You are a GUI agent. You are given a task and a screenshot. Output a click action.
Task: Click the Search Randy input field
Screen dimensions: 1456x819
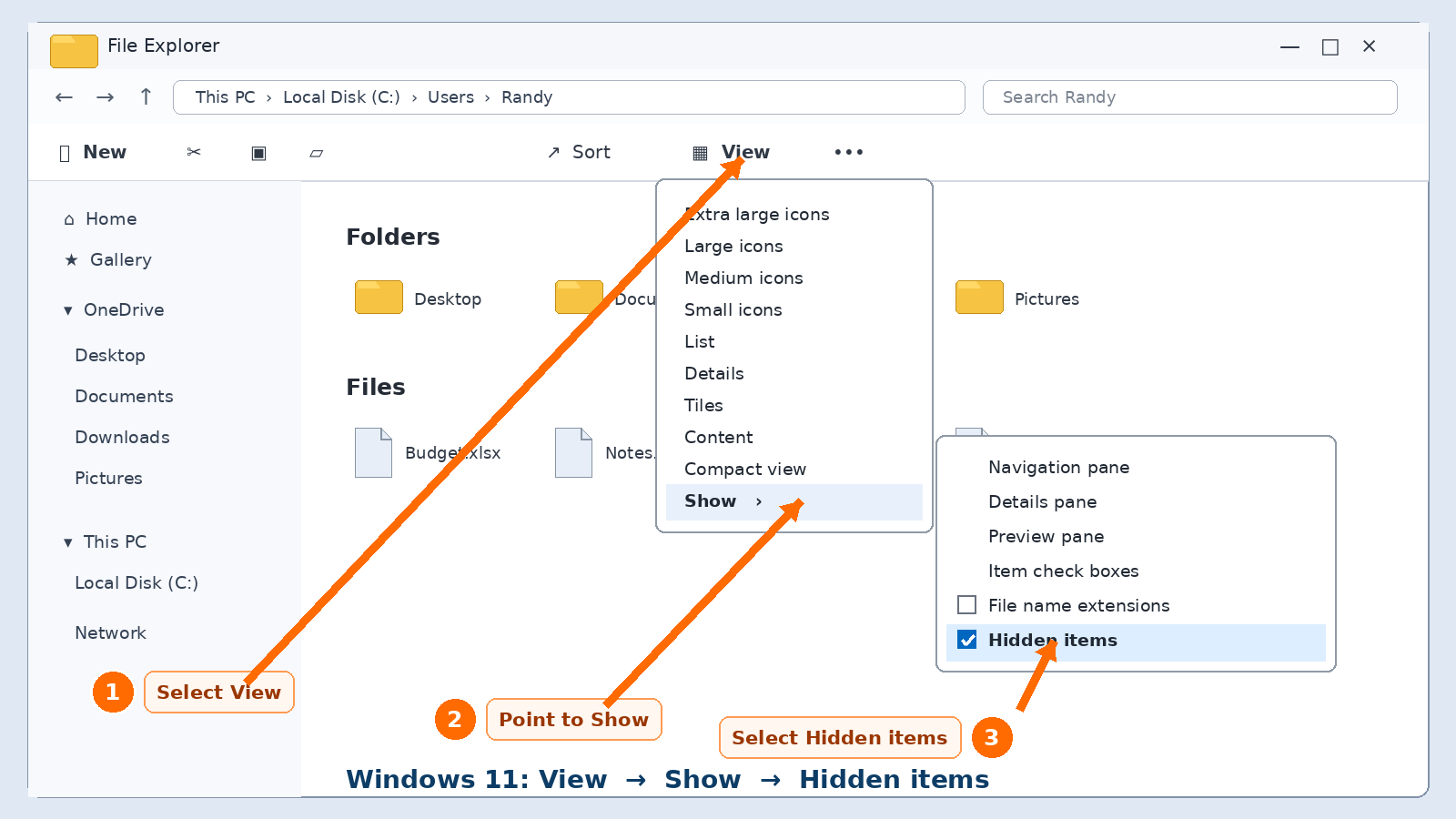point(1189,97)
